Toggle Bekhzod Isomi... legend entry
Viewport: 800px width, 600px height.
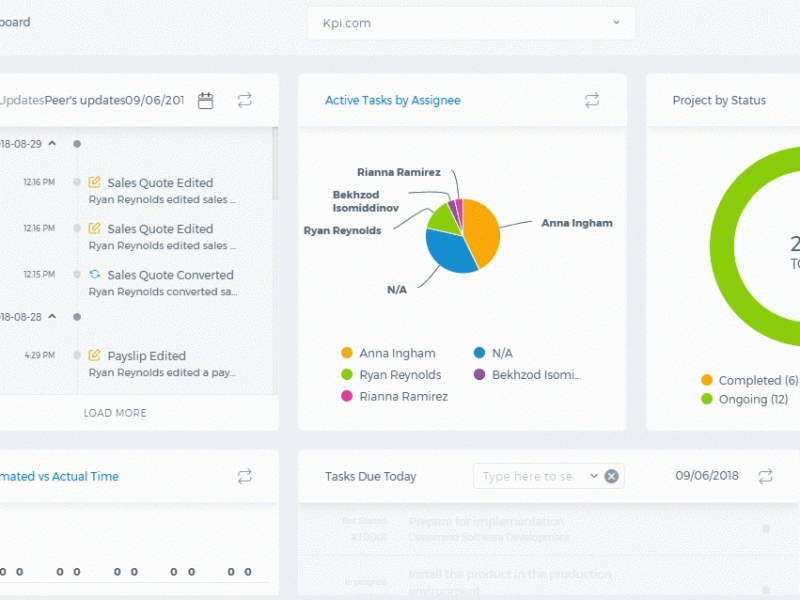[528, 374]
